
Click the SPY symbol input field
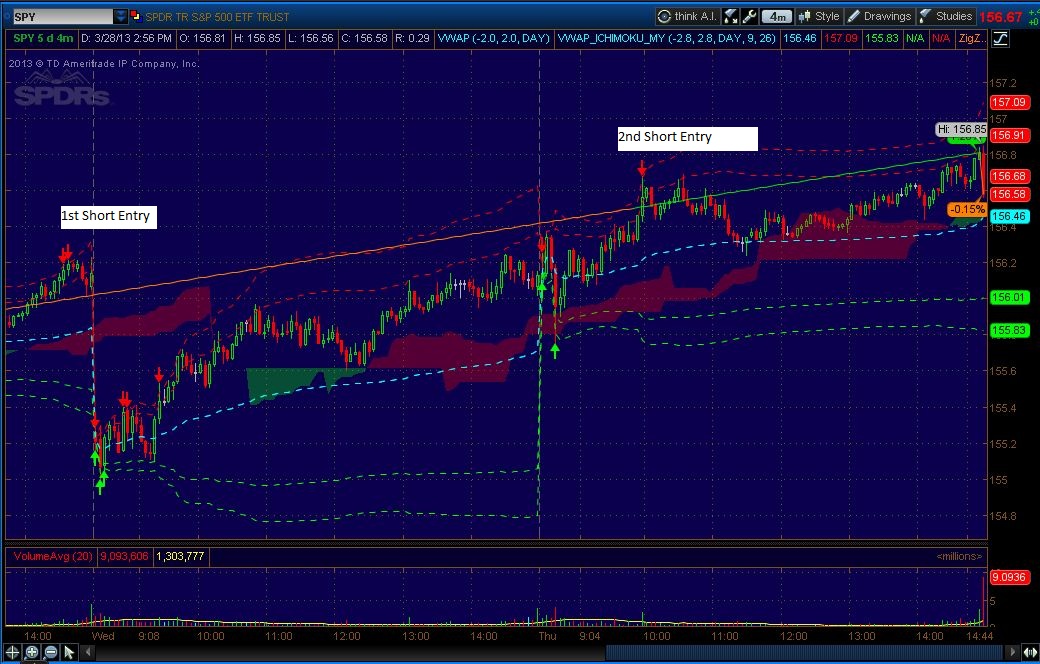[62, 17]
